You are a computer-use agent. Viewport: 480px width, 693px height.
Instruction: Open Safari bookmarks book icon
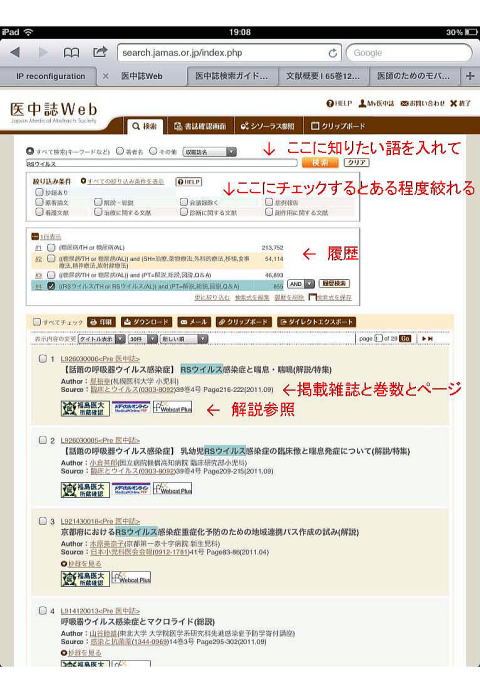[x=71, y=53]
